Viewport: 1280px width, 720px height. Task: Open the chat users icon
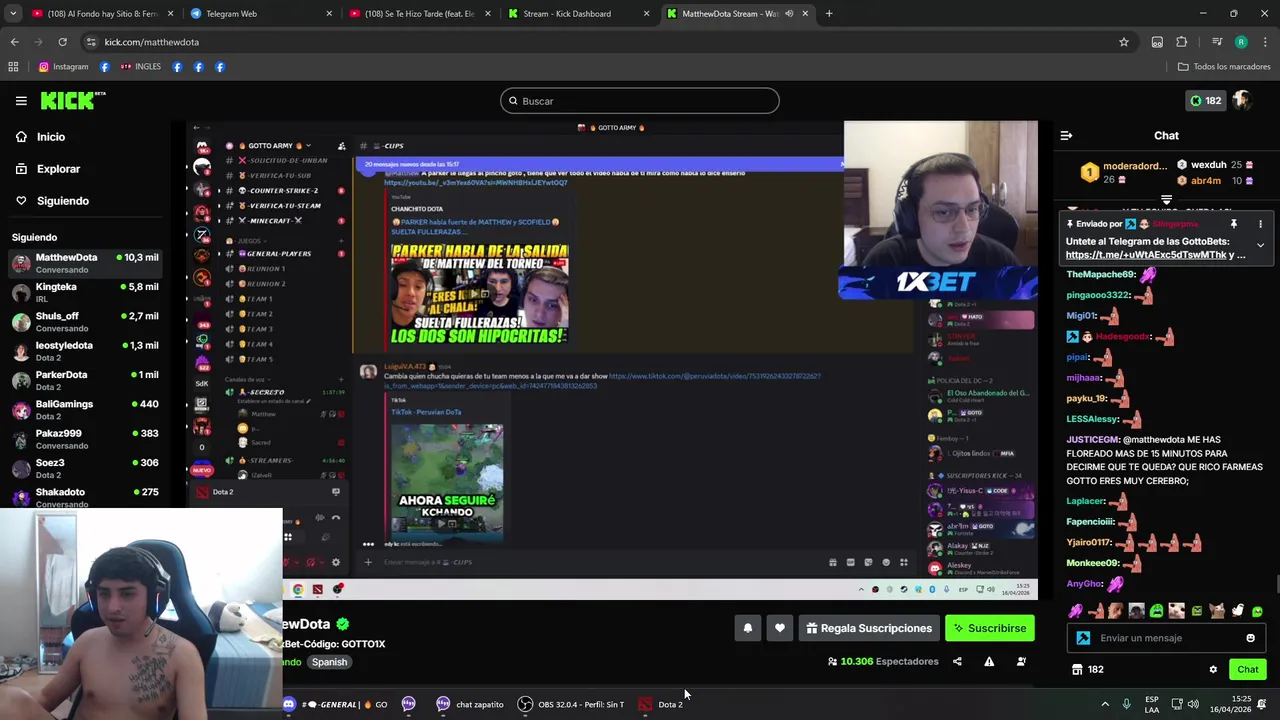click(1021, 662)
